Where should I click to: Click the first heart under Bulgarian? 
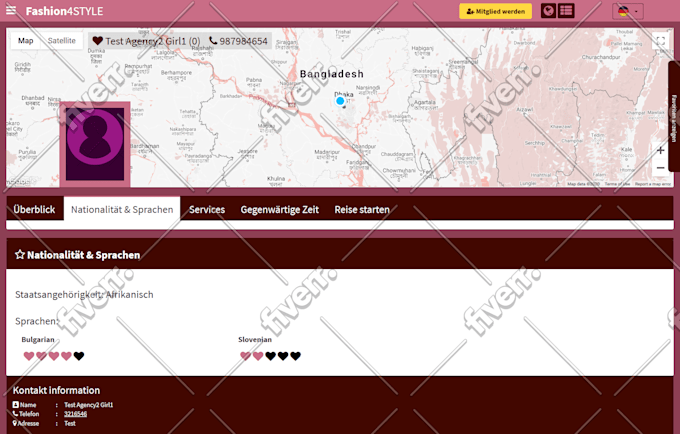(x=29, y=356)
